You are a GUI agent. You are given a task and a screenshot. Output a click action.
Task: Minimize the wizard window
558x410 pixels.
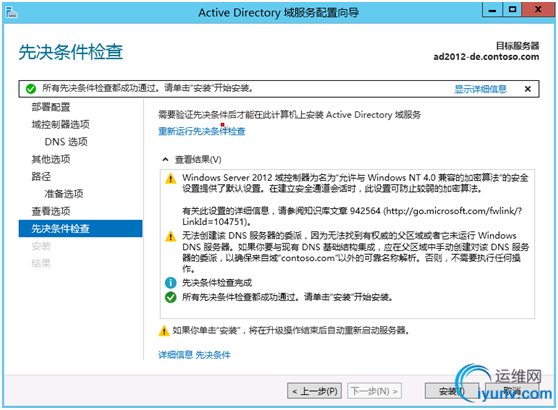(x=492, y=10)
